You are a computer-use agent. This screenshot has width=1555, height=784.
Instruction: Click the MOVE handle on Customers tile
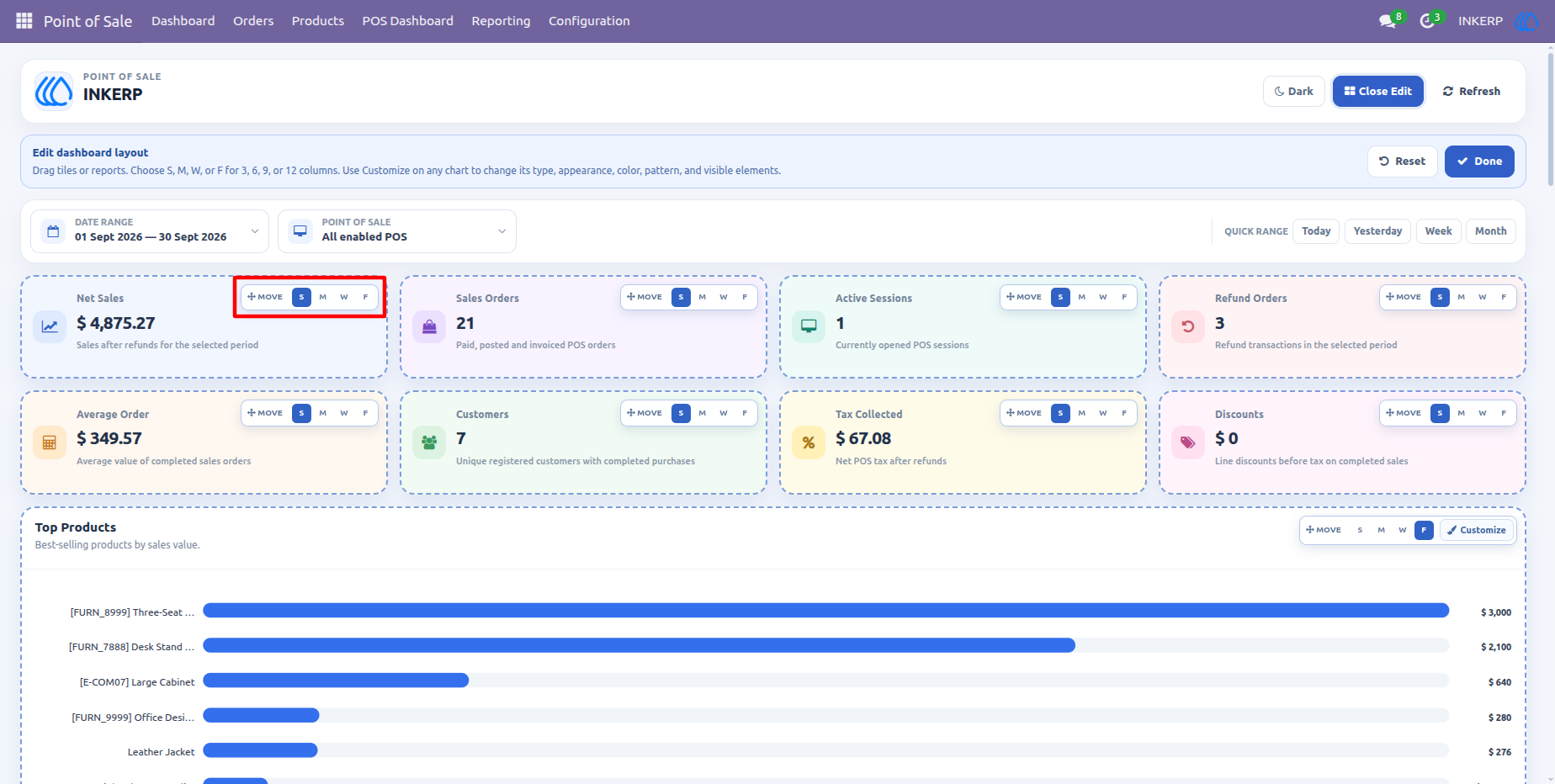[645, 413]
